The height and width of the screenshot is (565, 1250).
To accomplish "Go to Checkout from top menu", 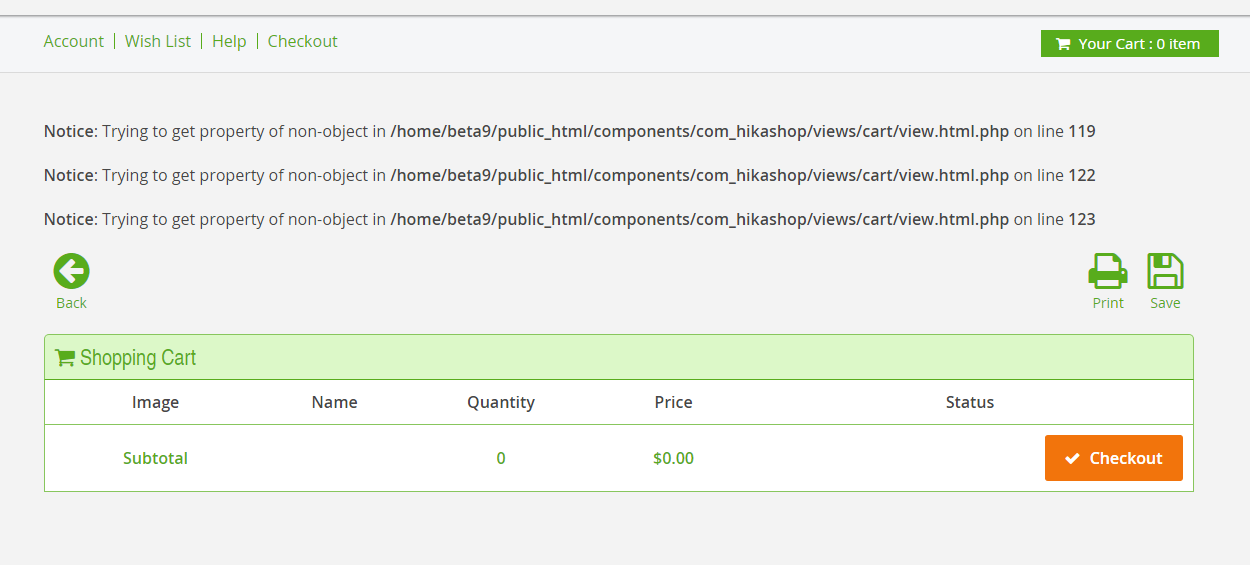I will 303,41.
